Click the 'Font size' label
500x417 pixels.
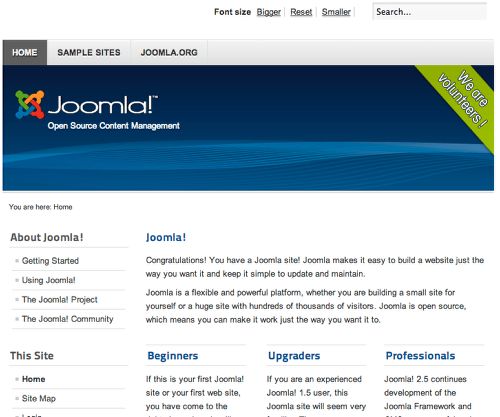point(232,12)
